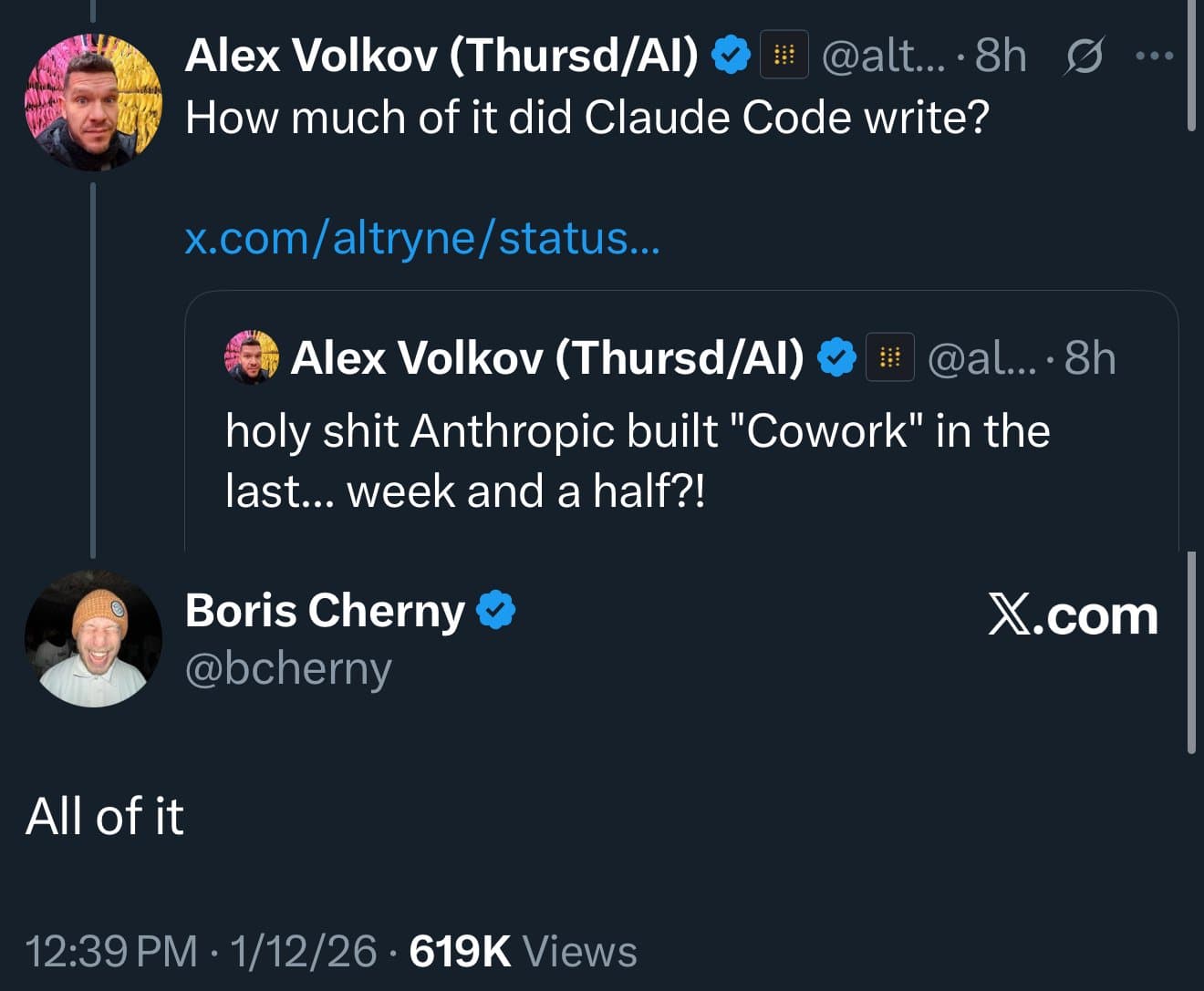This screenshot has height=991, width=1204.
Task: Click the 8h timestamp inside the quoted tweet
Action: pos(1092,357)
